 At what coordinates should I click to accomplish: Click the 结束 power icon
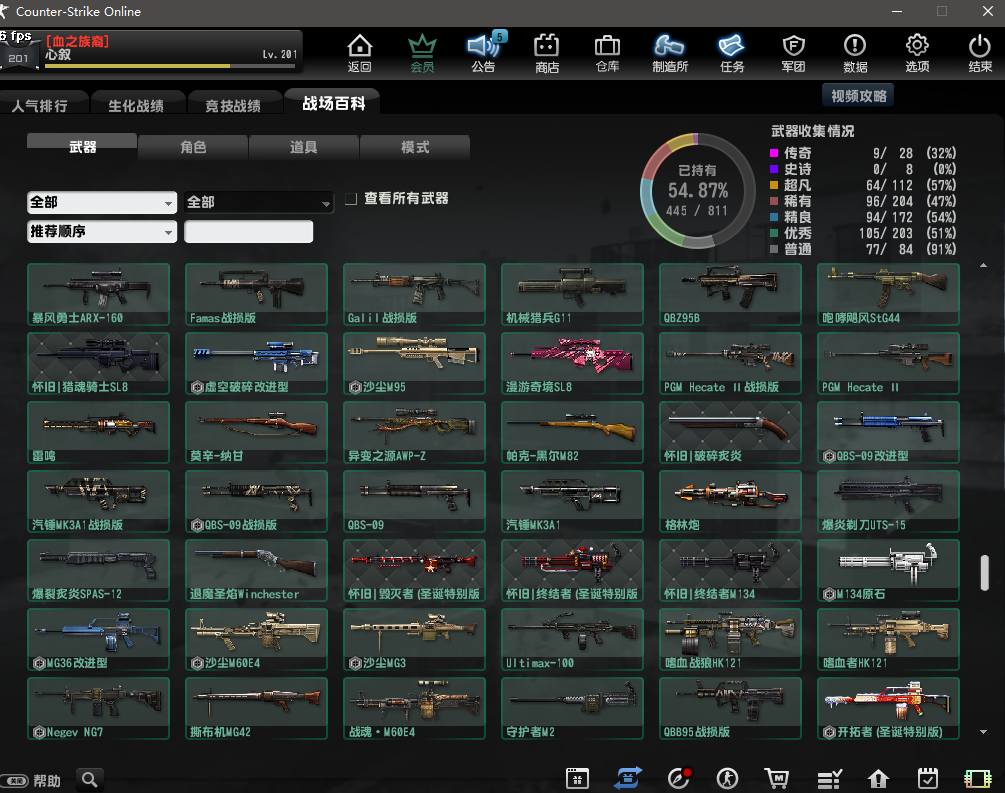pyautogui.click(x=979, y=53)
